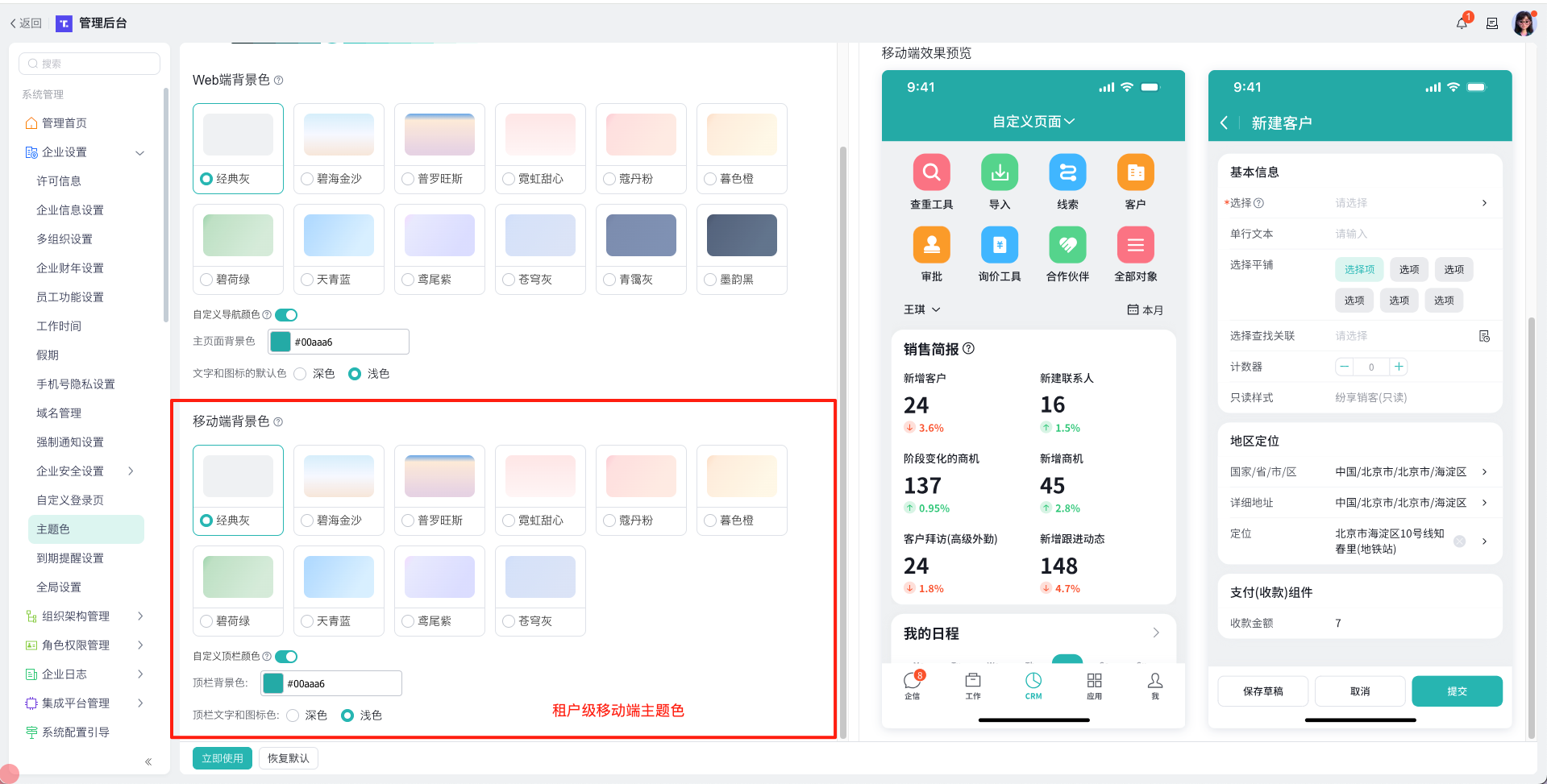Click the notification bell icon
Image resolution: width=1547 pixels, height=784 pixels.
1462,23
